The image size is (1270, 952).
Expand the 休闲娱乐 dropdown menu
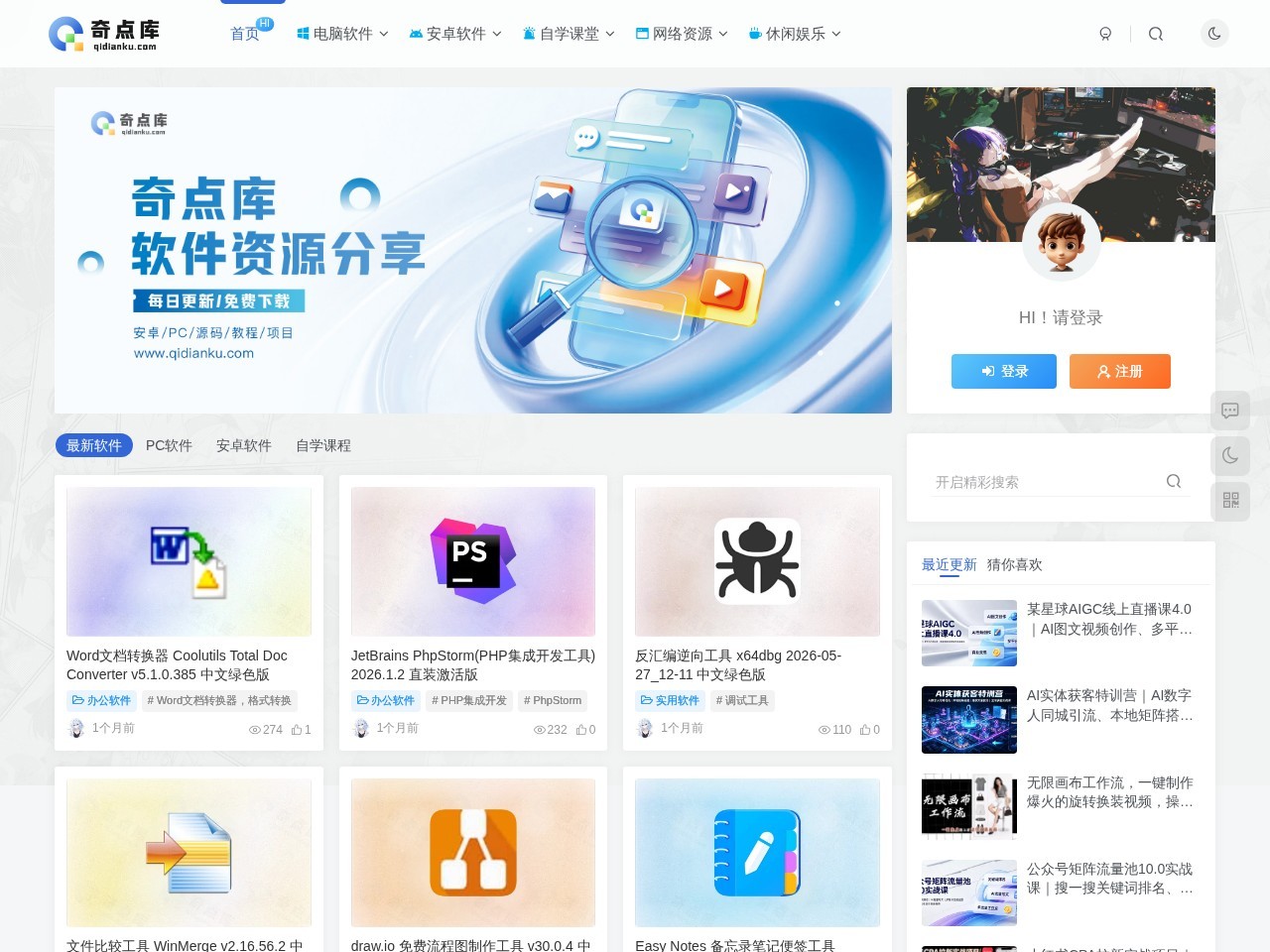coord(795,34)
